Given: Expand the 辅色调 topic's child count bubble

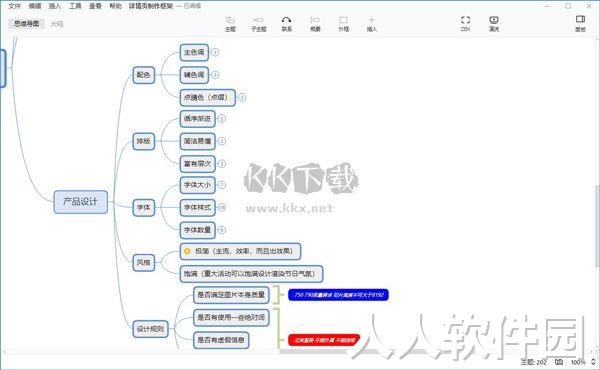Looking at the screenshot, I should point(215,75).
